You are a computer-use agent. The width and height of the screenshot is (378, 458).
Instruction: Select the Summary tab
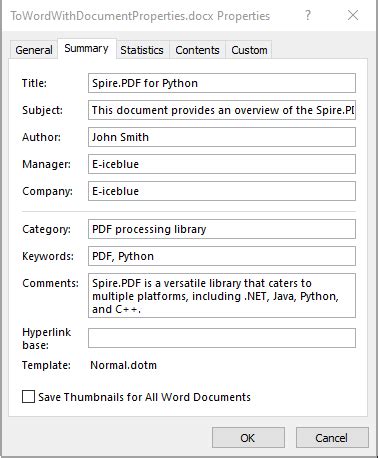click(x=87, y=49)
